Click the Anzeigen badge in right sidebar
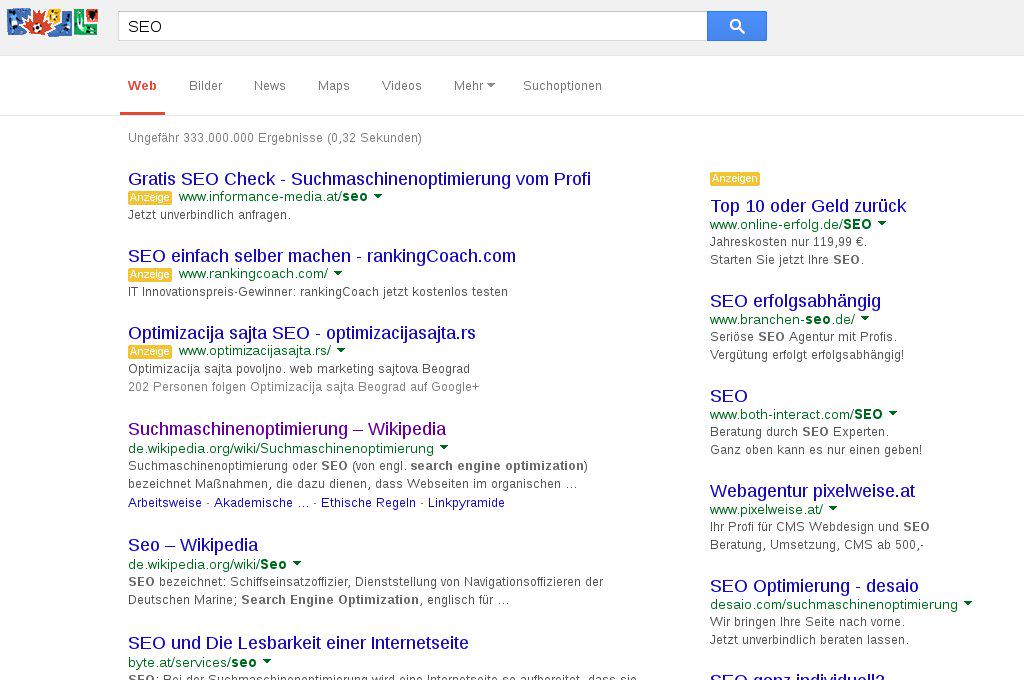Screen dimensions: 1024x680 [x=734, y=179]
